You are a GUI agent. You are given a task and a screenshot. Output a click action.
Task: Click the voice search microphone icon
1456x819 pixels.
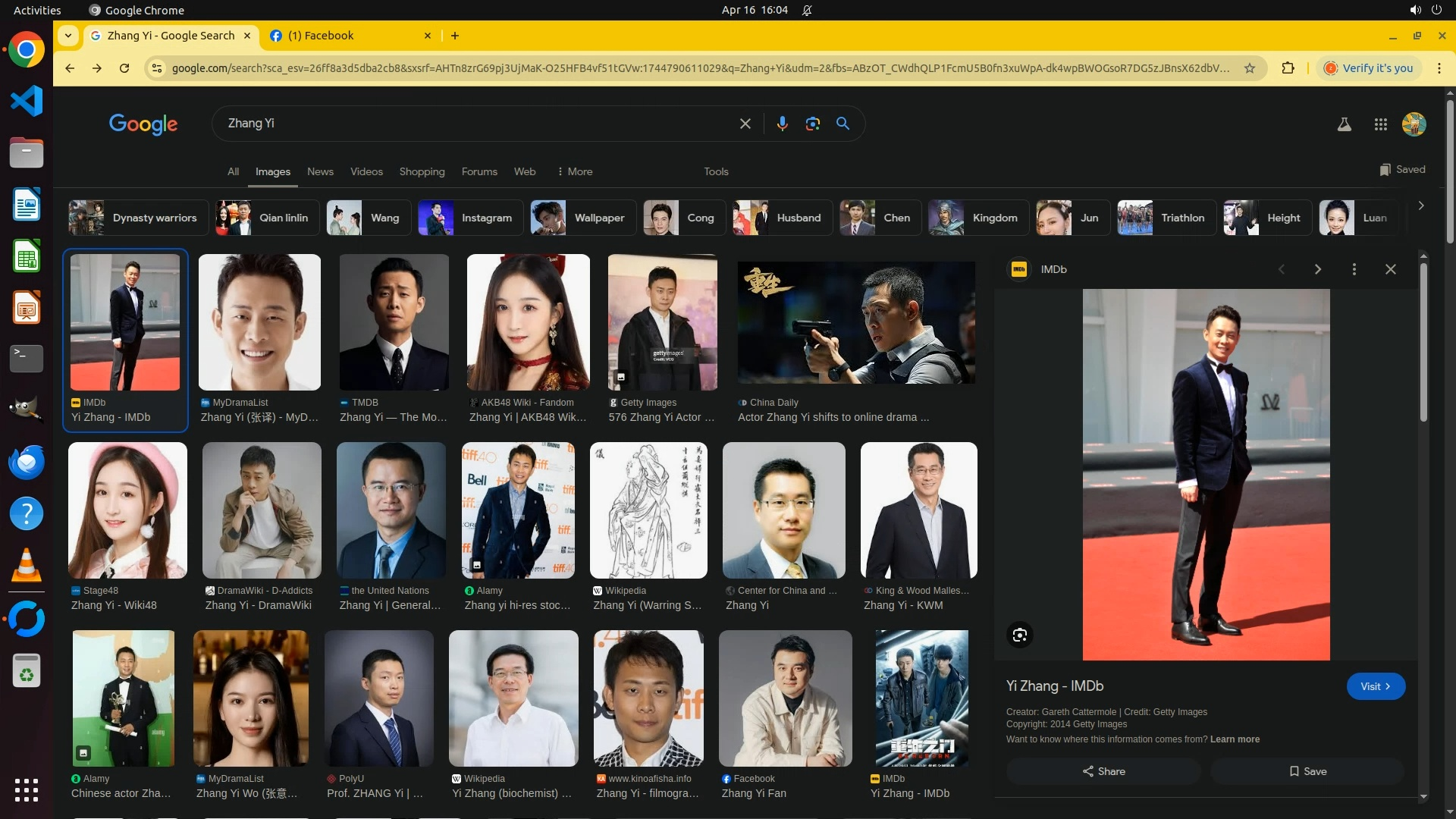782,124
